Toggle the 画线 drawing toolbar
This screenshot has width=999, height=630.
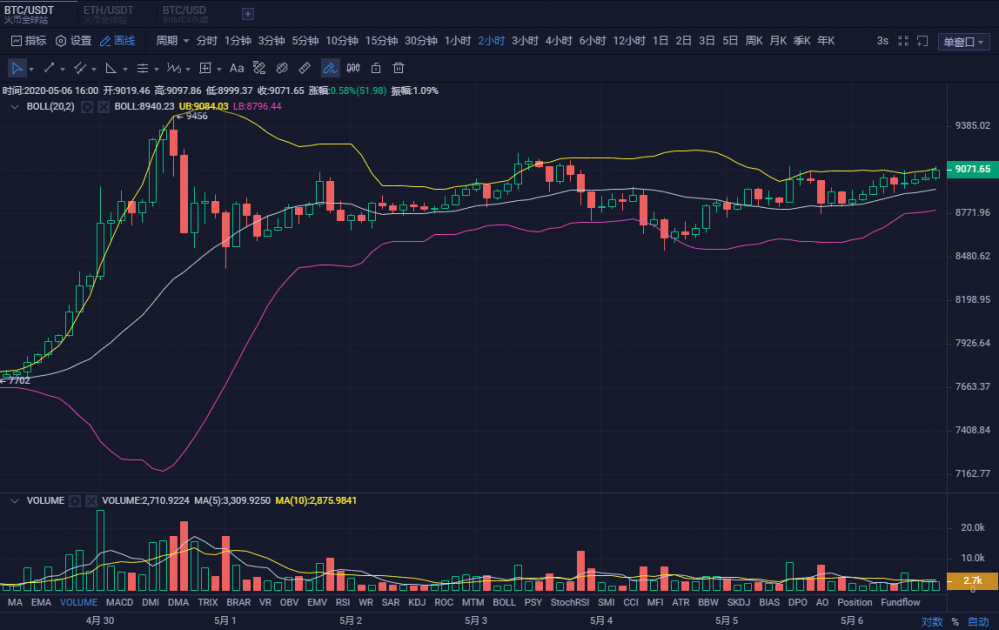pos(117,41)
